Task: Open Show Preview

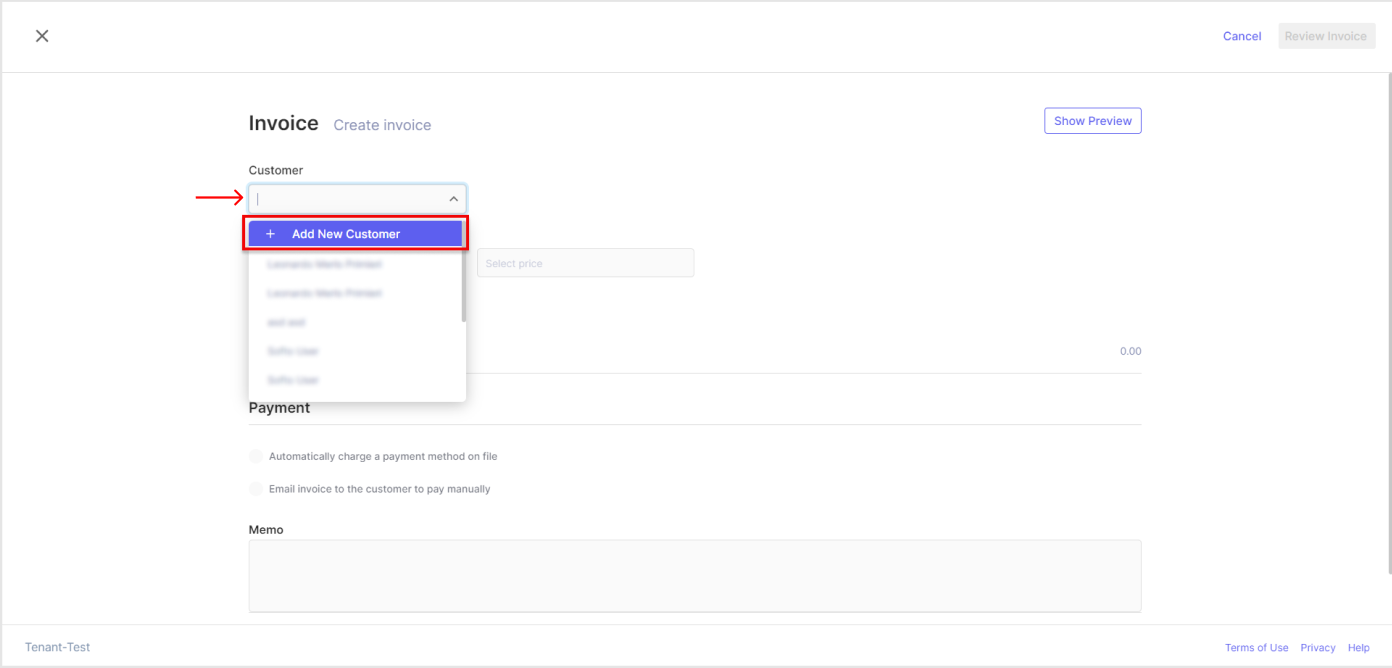Action: (1092, 121)
